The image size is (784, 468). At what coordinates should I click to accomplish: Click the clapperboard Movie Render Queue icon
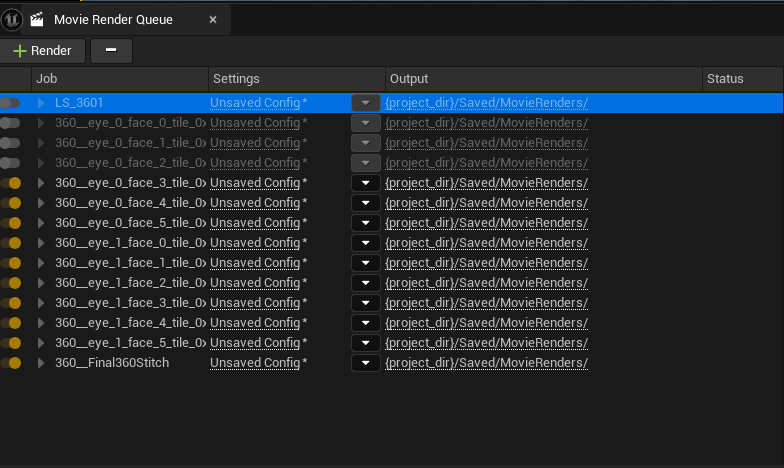[36, 20]
